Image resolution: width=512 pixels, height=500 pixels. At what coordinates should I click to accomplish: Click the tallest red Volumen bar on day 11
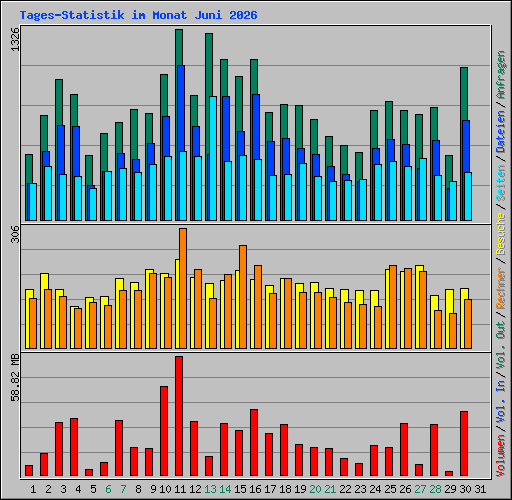pos(179,416)
